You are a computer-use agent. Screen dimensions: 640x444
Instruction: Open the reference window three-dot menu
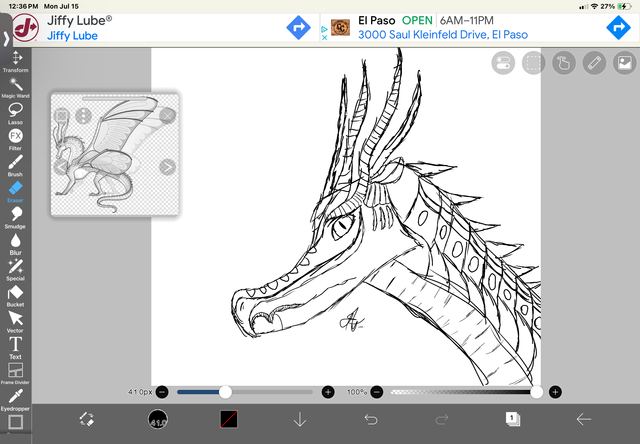(83, 116)
